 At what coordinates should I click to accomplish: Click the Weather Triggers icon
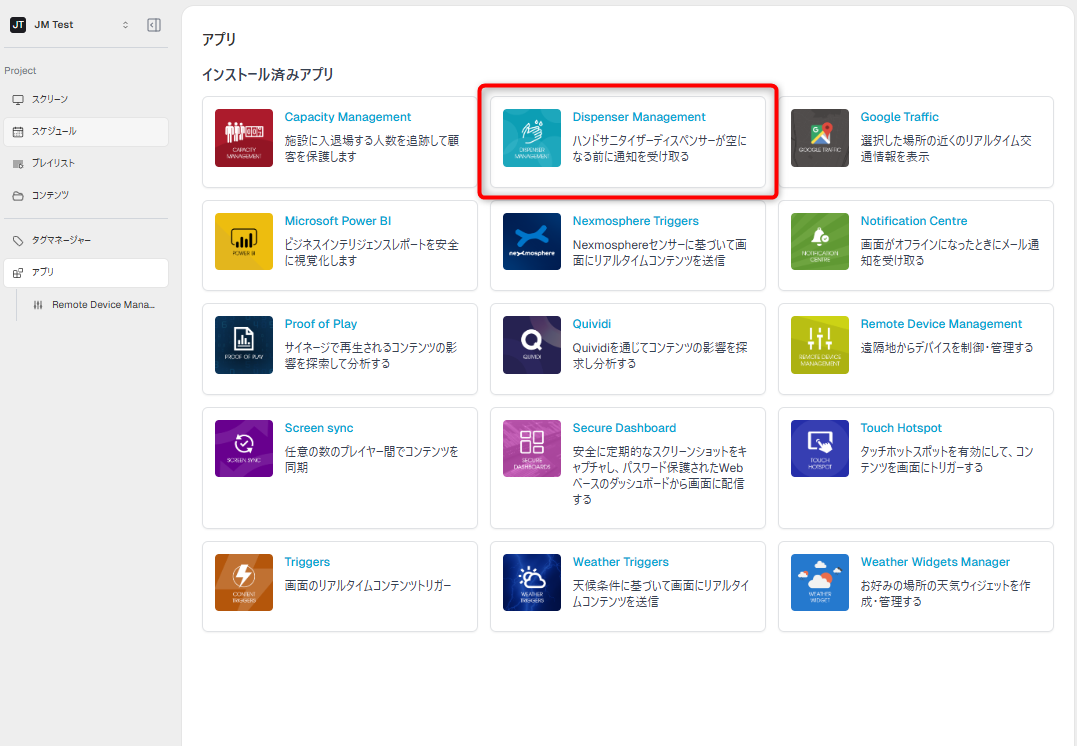(532, 583)
